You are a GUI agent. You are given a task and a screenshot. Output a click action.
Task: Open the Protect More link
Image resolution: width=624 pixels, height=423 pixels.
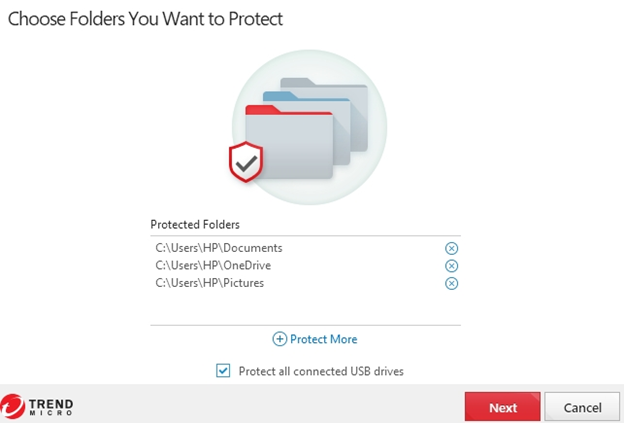(x=324, y=339)
